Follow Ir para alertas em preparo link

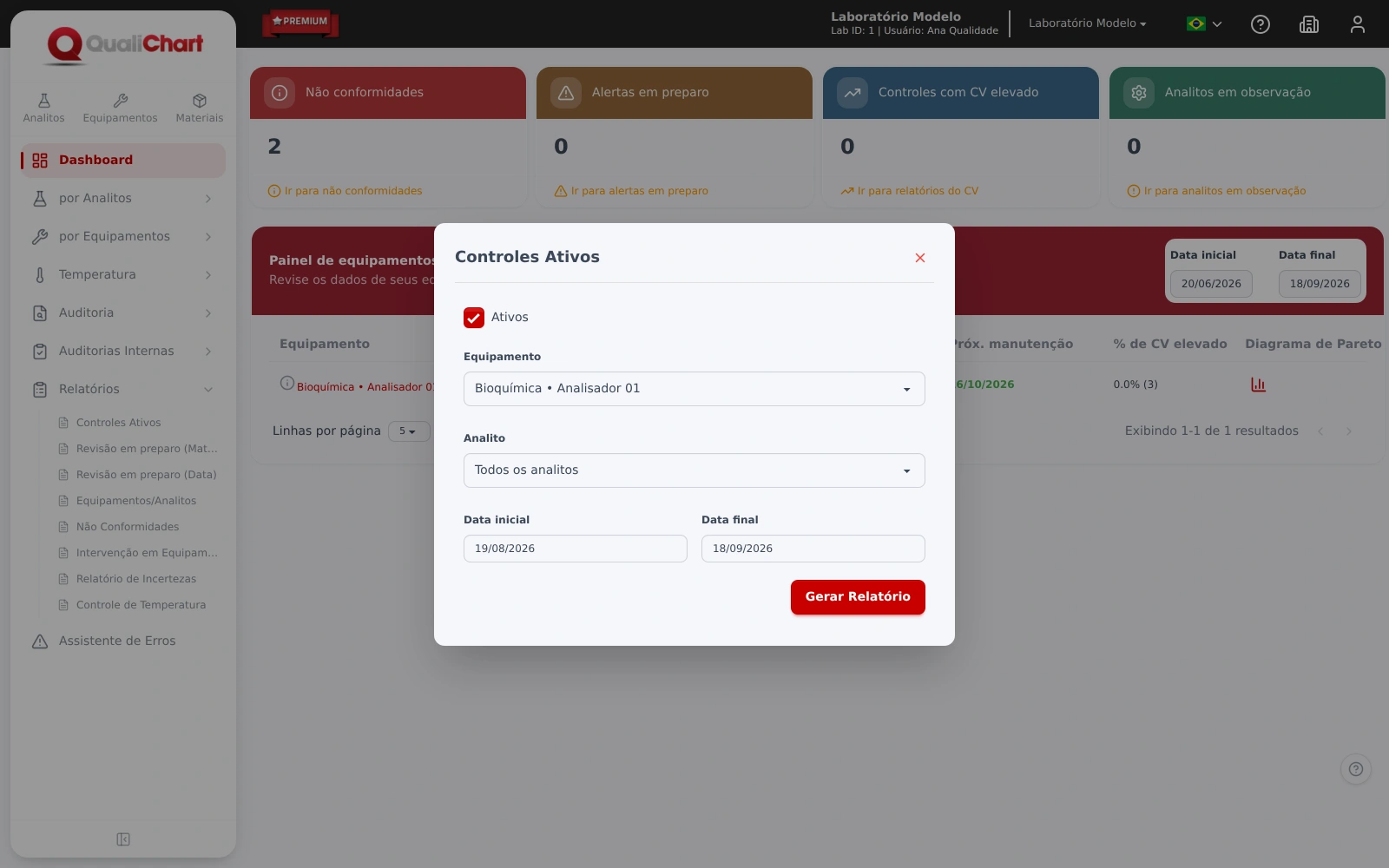click(x=631, y=191)
